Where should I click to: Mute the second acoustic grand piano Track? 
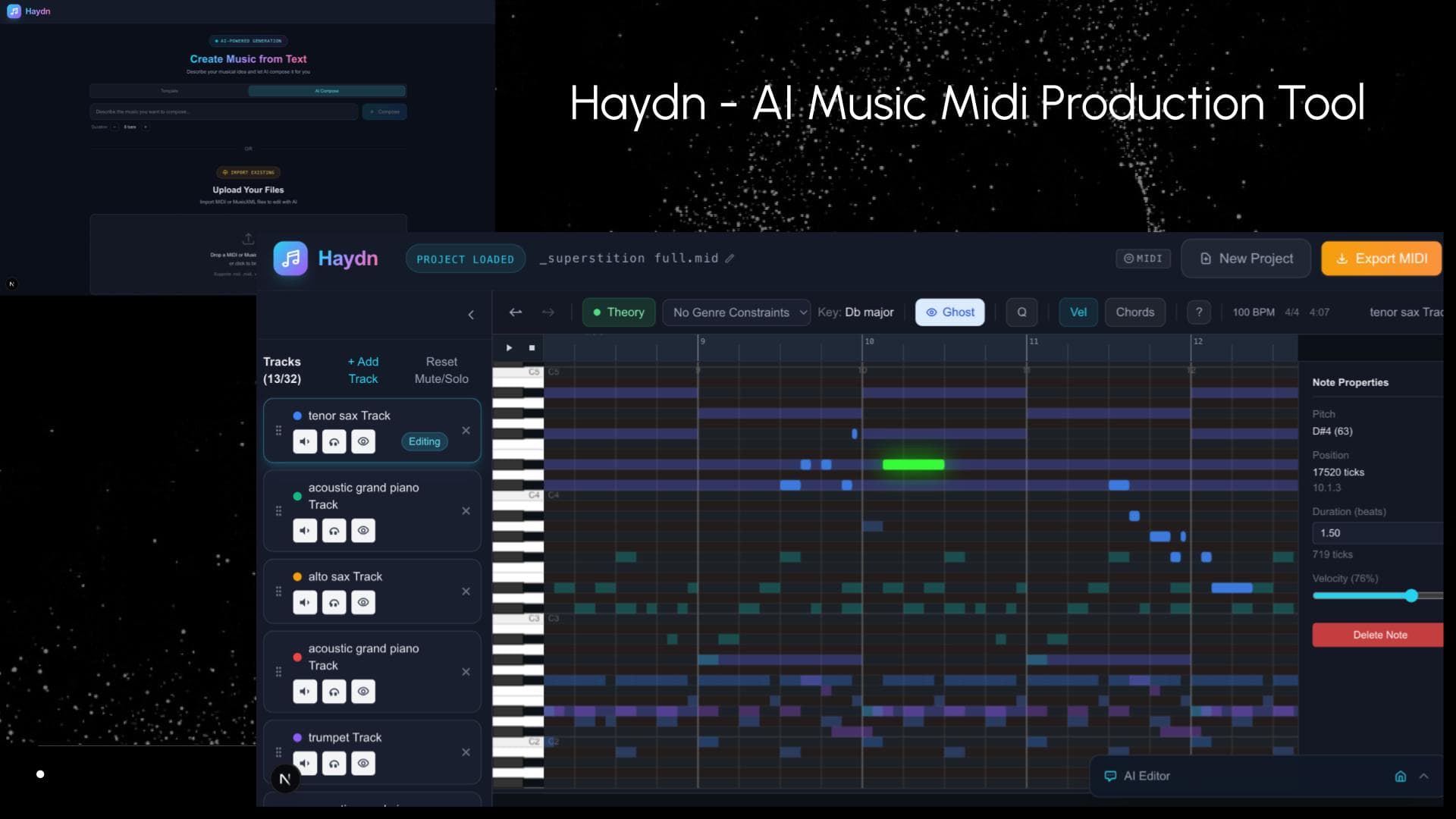(305, 692)
